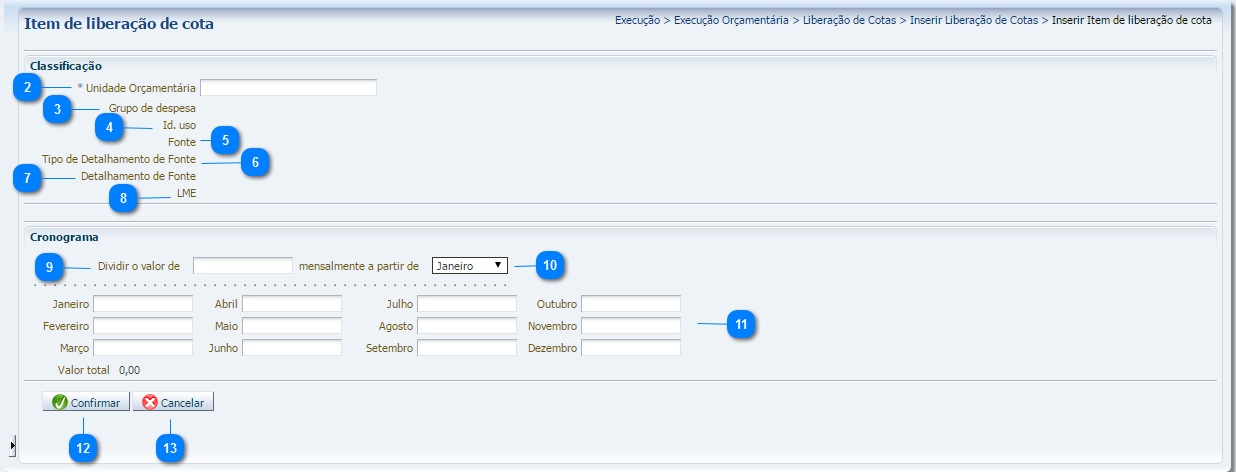Click the Confirmar button with green checkmark
Viewport: 1236px width, 472px height.
(x=86, y=403)
